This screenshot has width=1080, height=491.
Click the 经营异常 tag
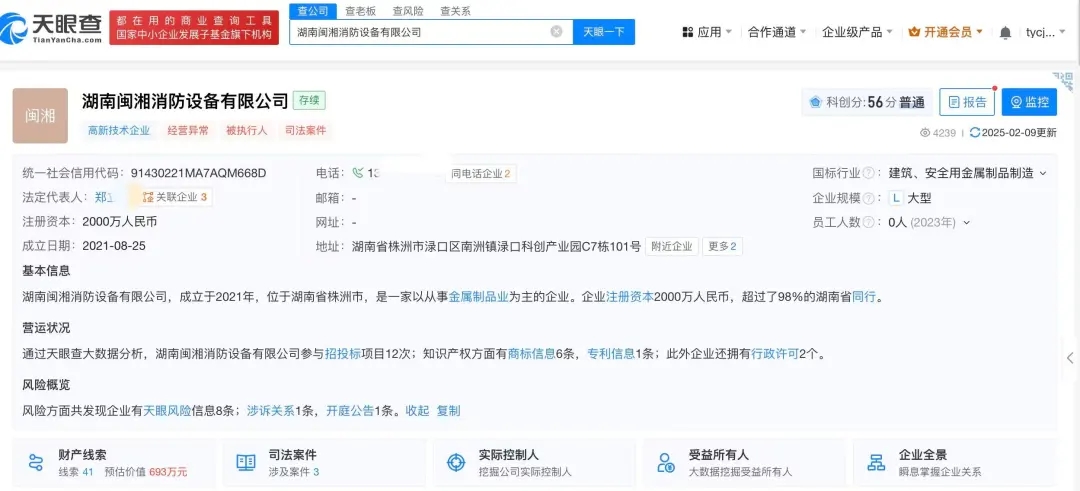click(x=188, y=130)
